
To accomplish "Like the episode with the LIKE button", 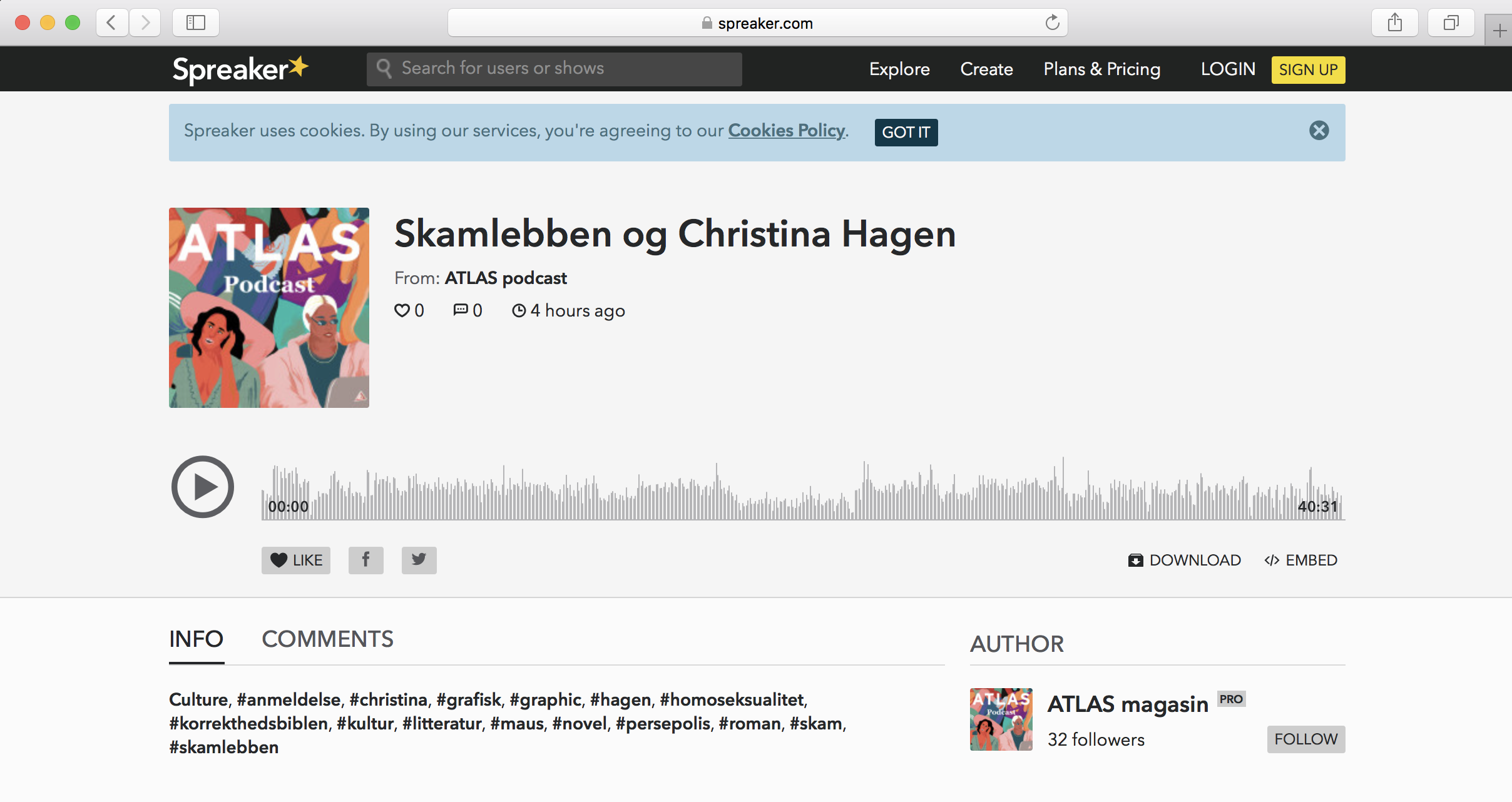I will pos(296,560).
